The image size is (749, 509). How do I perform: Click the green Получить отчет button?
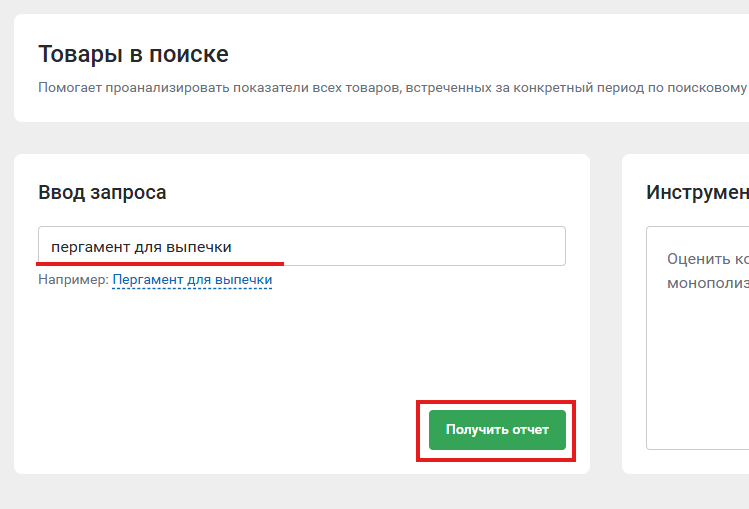click(x=497, y=430)
